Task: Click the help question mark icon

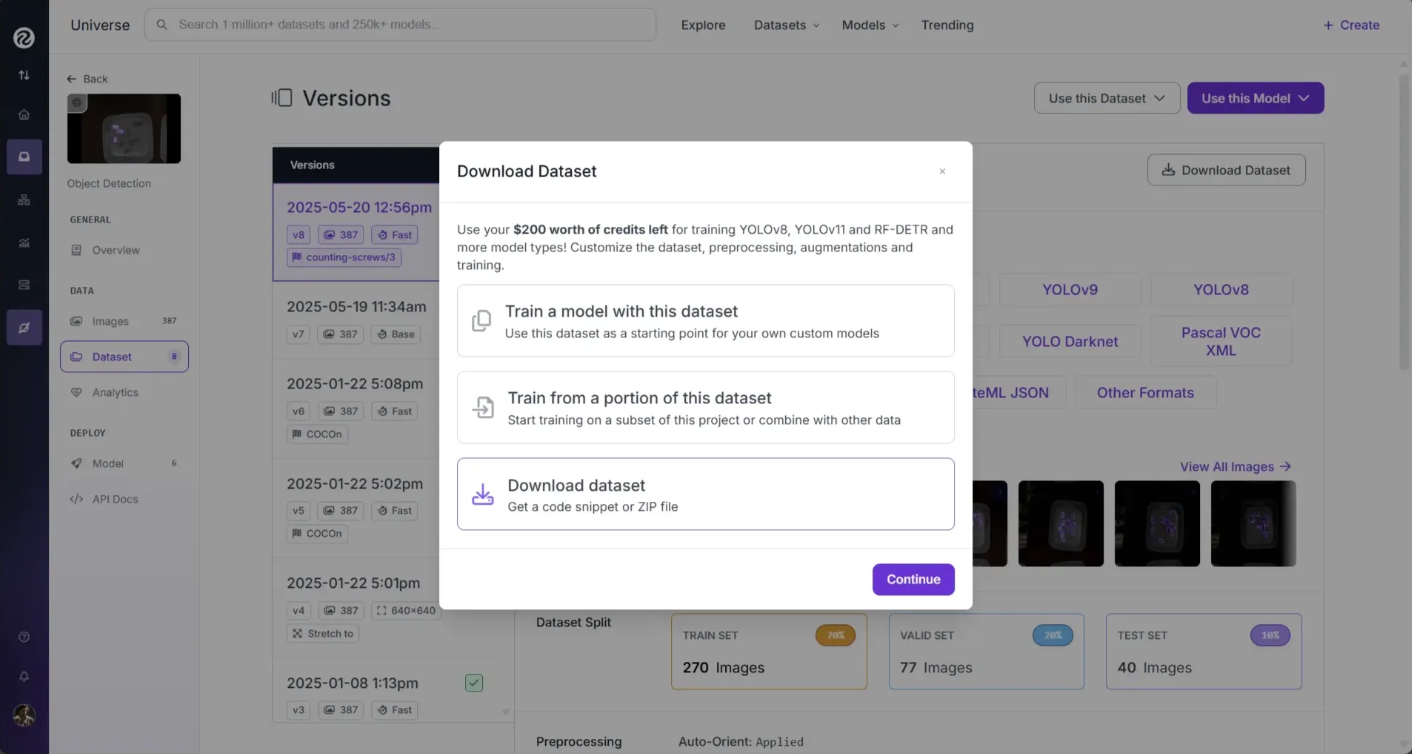Action: pyautogui.click(x=24, y=637)
